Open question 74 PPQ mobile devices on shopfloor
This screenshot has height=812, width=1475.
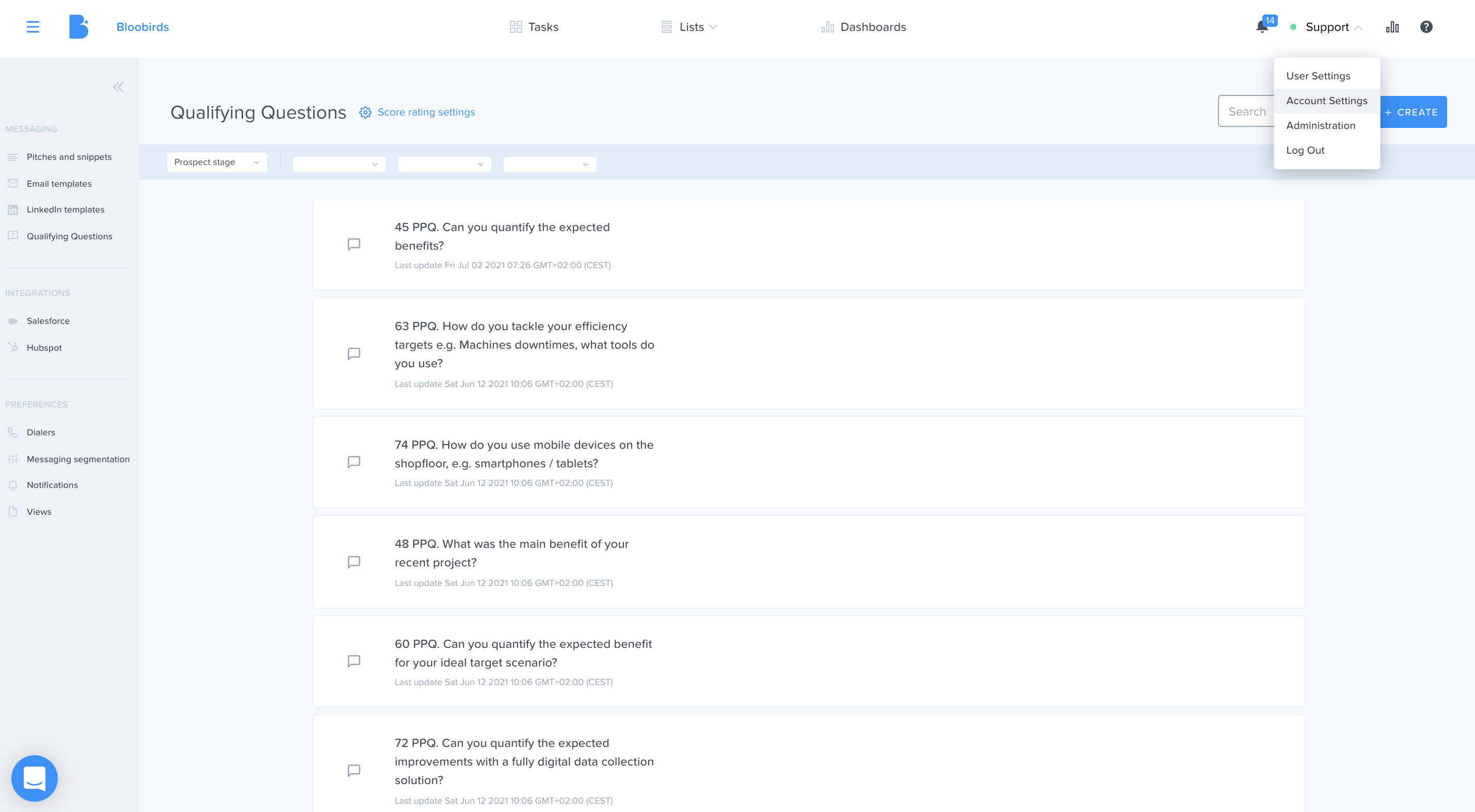[809, 462]
